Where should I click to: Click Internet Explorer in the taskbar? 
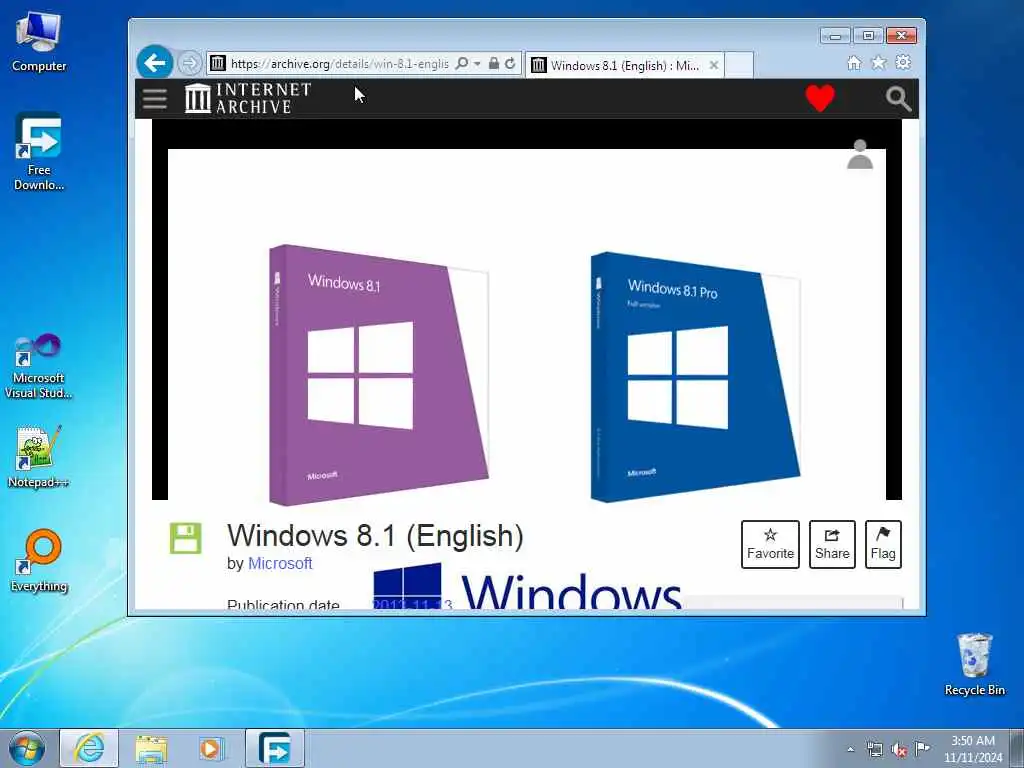click(x=89, y=748)
